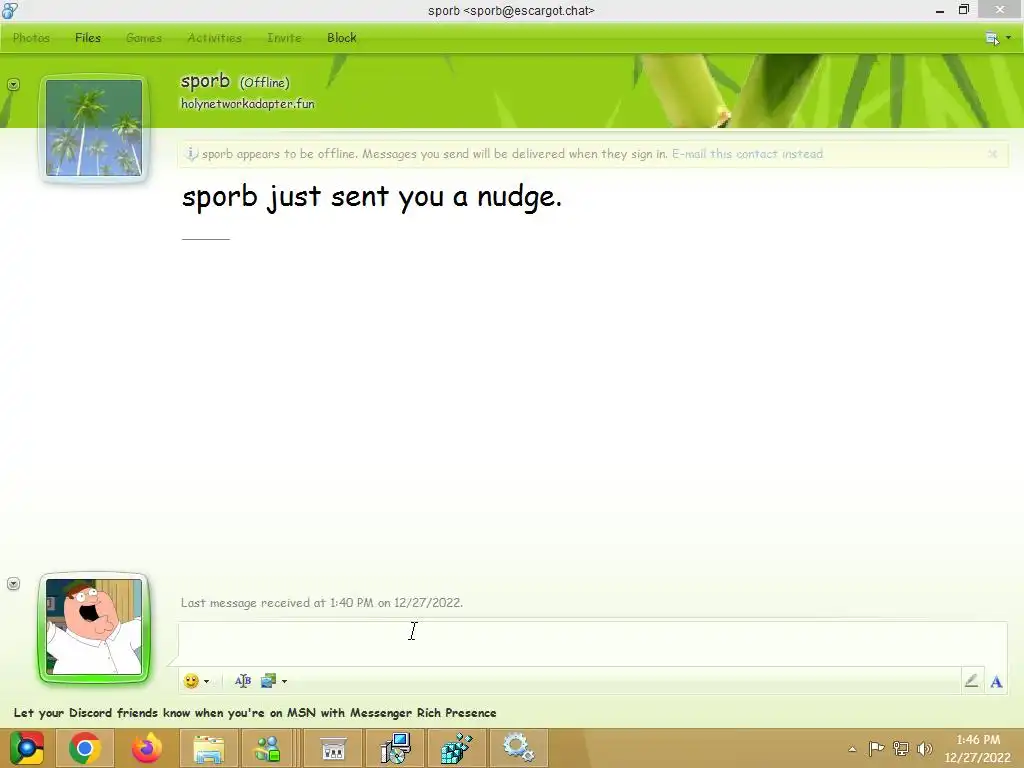Open File Explorer from the taskbar

pos(208,748)
